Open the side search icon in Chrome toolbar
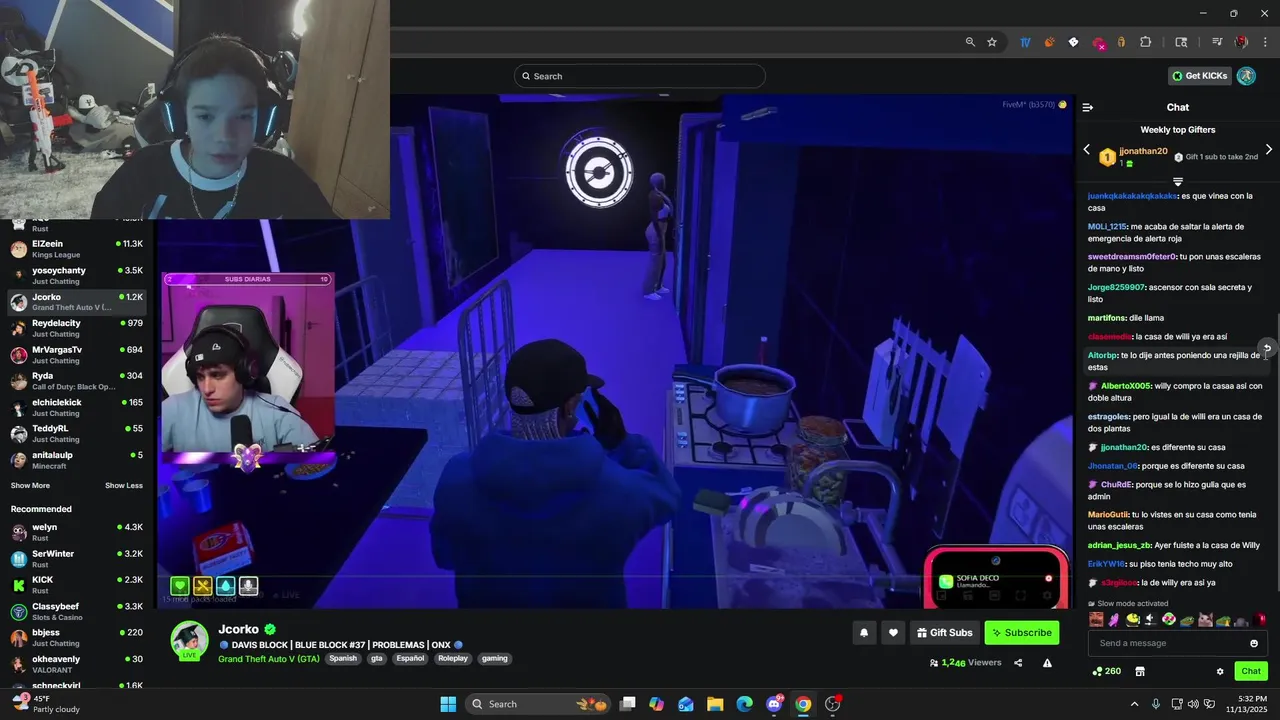Viewport: 1280px width, 720px height. [x=1181, y=42]
